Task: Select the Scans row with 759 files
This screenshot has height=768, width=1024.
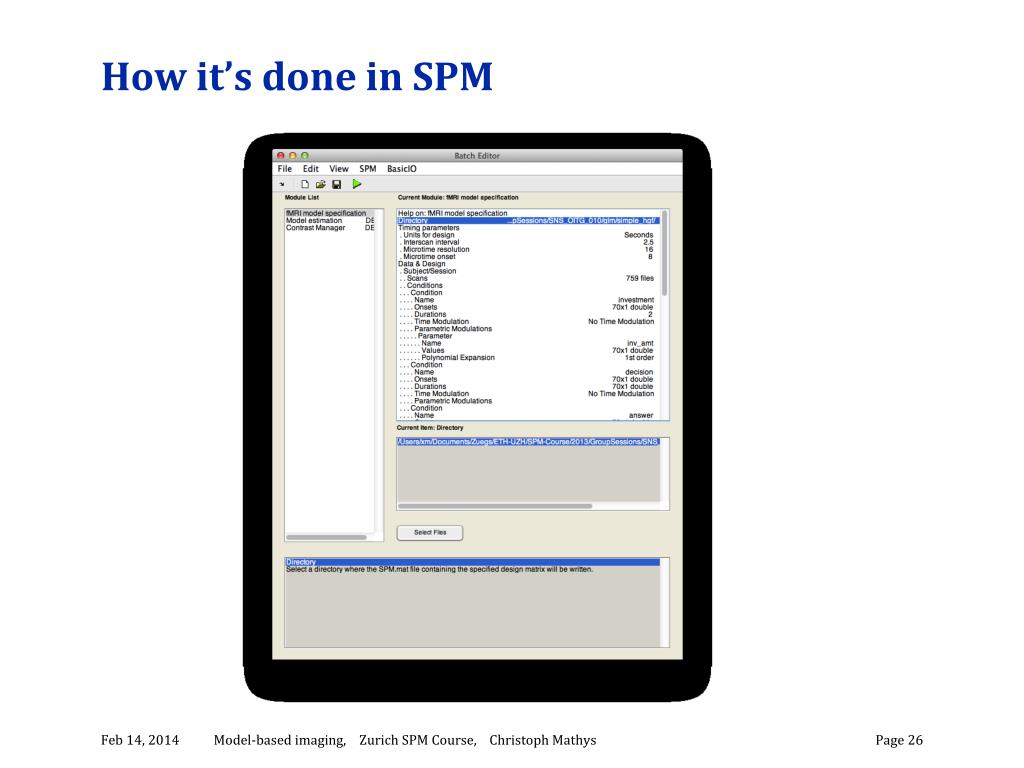Action: click(528, 278)
